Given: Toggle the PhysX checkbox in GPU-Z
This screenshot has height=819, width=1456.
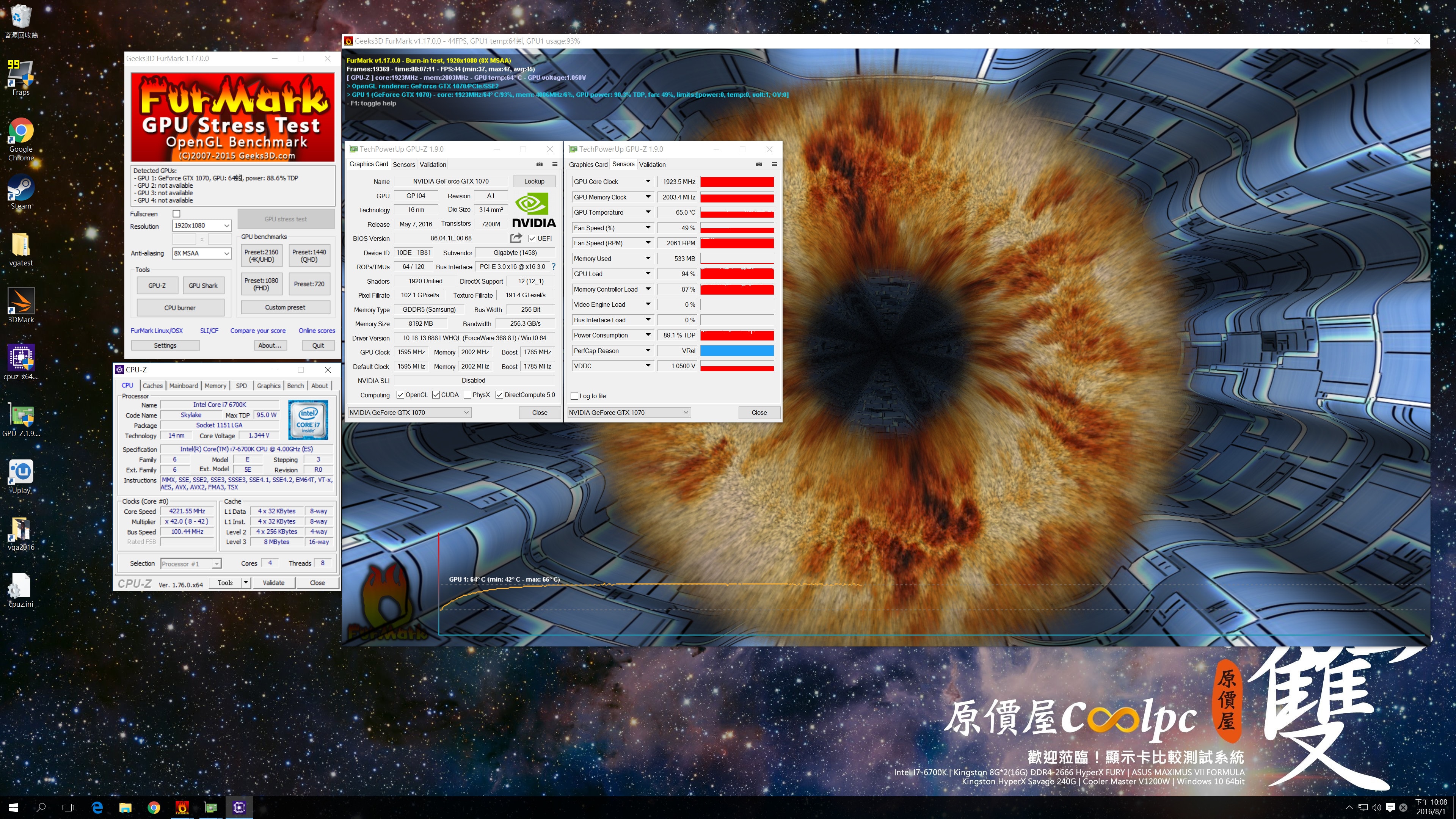Looking at the screenshot, I should coord(468,395).
